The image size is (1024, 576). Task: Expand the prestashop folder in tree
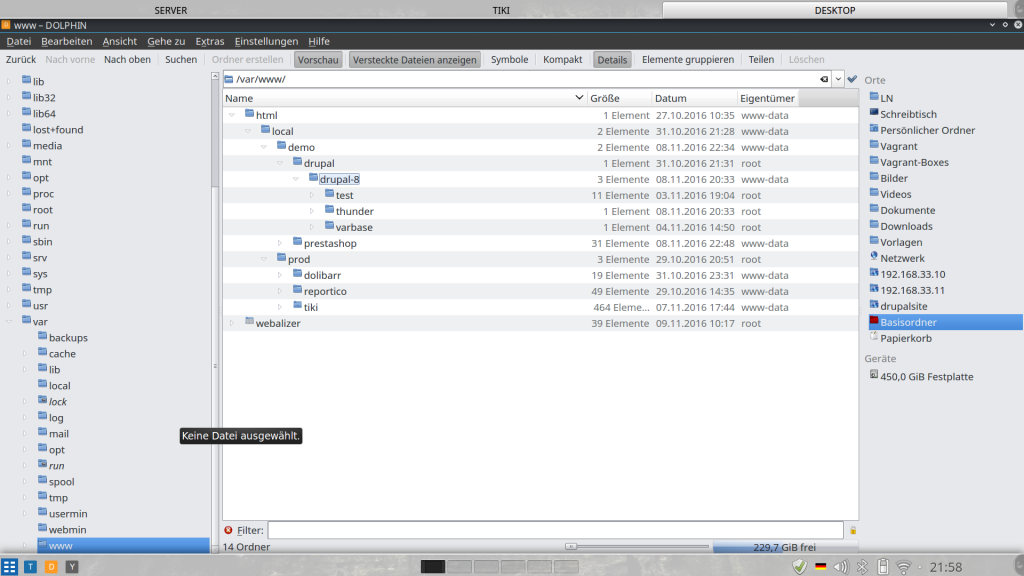[x=280, y=243]
